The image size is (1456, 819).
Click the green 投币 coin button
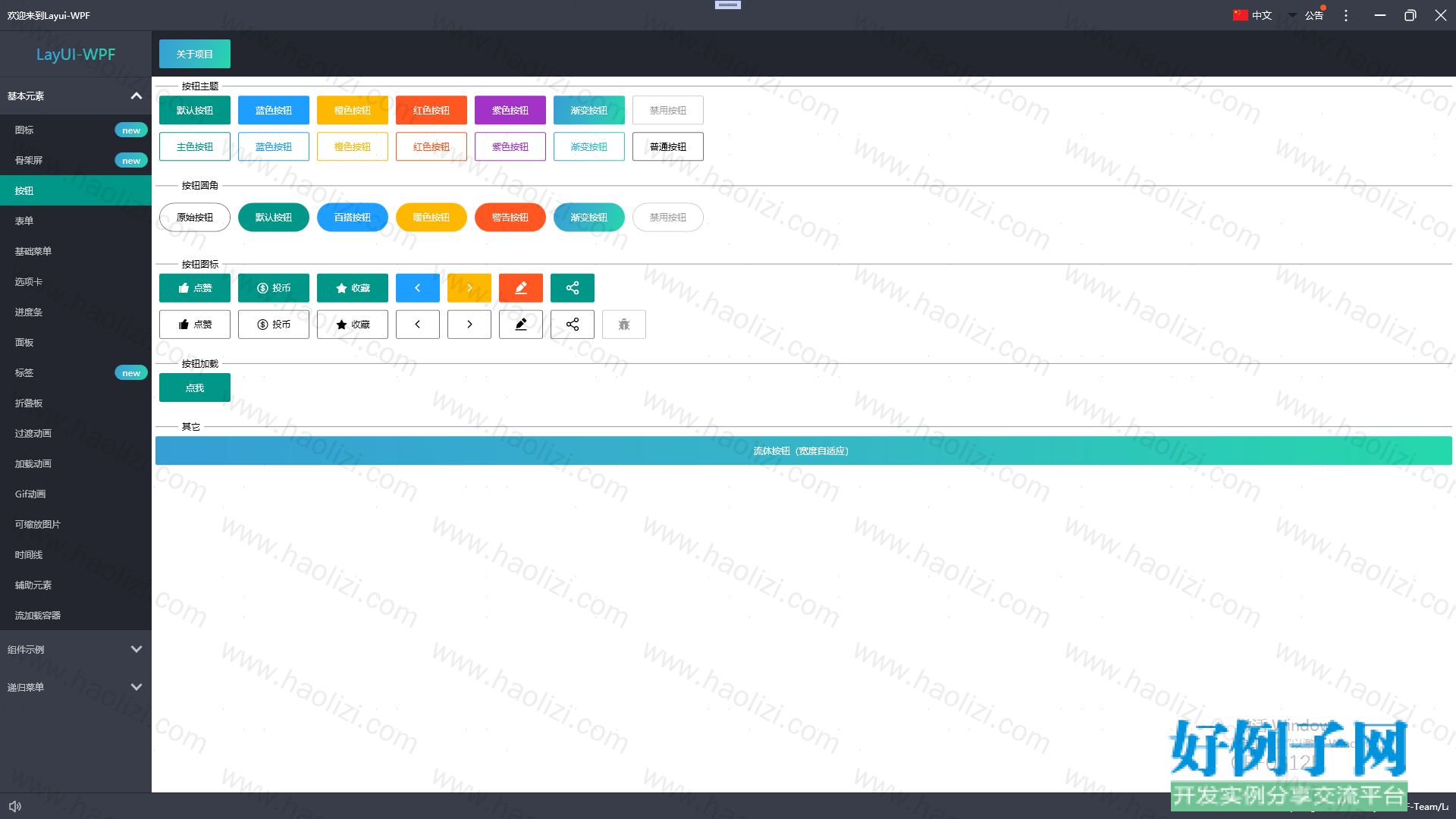274,288
